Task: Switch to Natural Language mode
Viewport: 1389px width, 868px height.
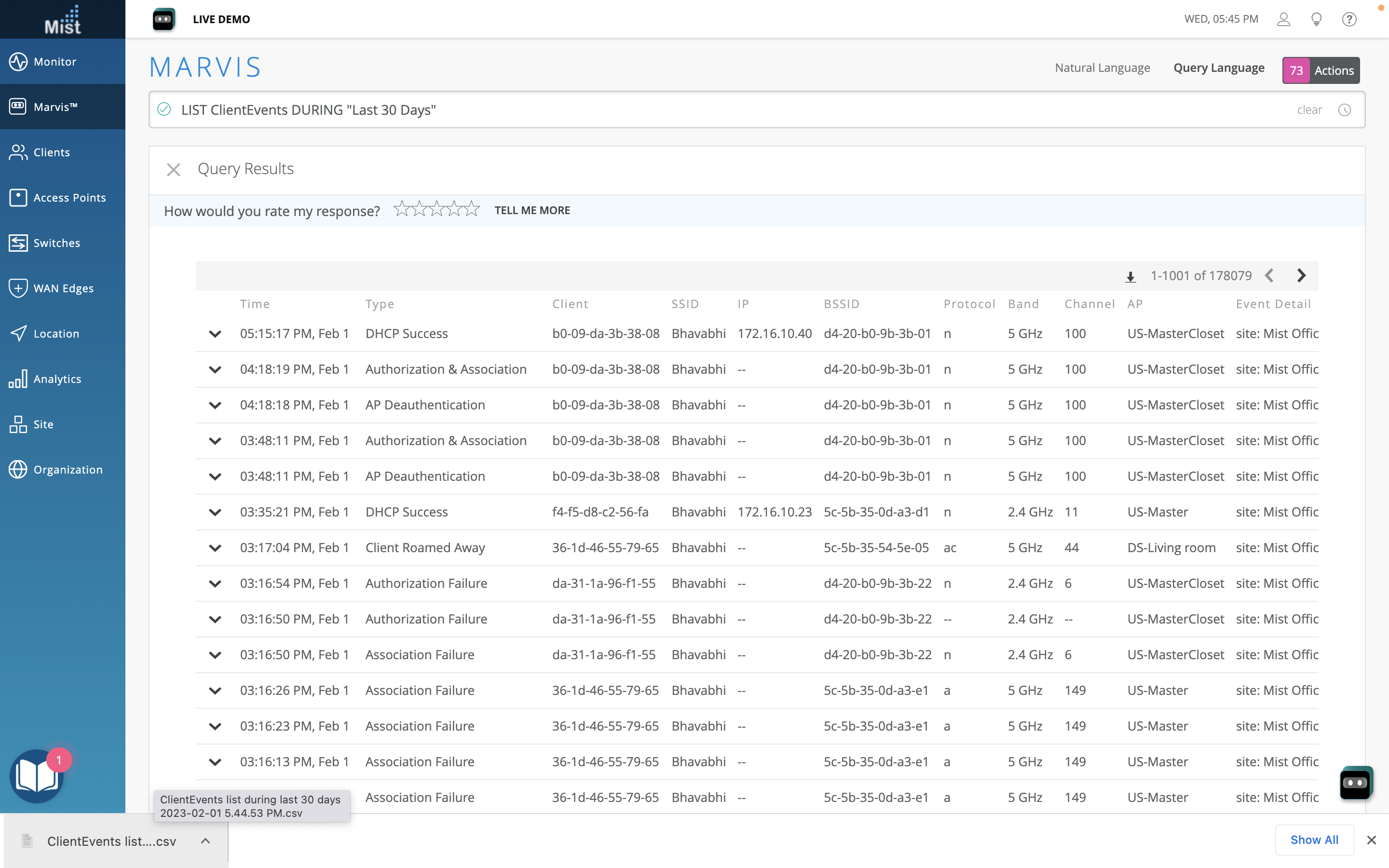Action: 1102,68
